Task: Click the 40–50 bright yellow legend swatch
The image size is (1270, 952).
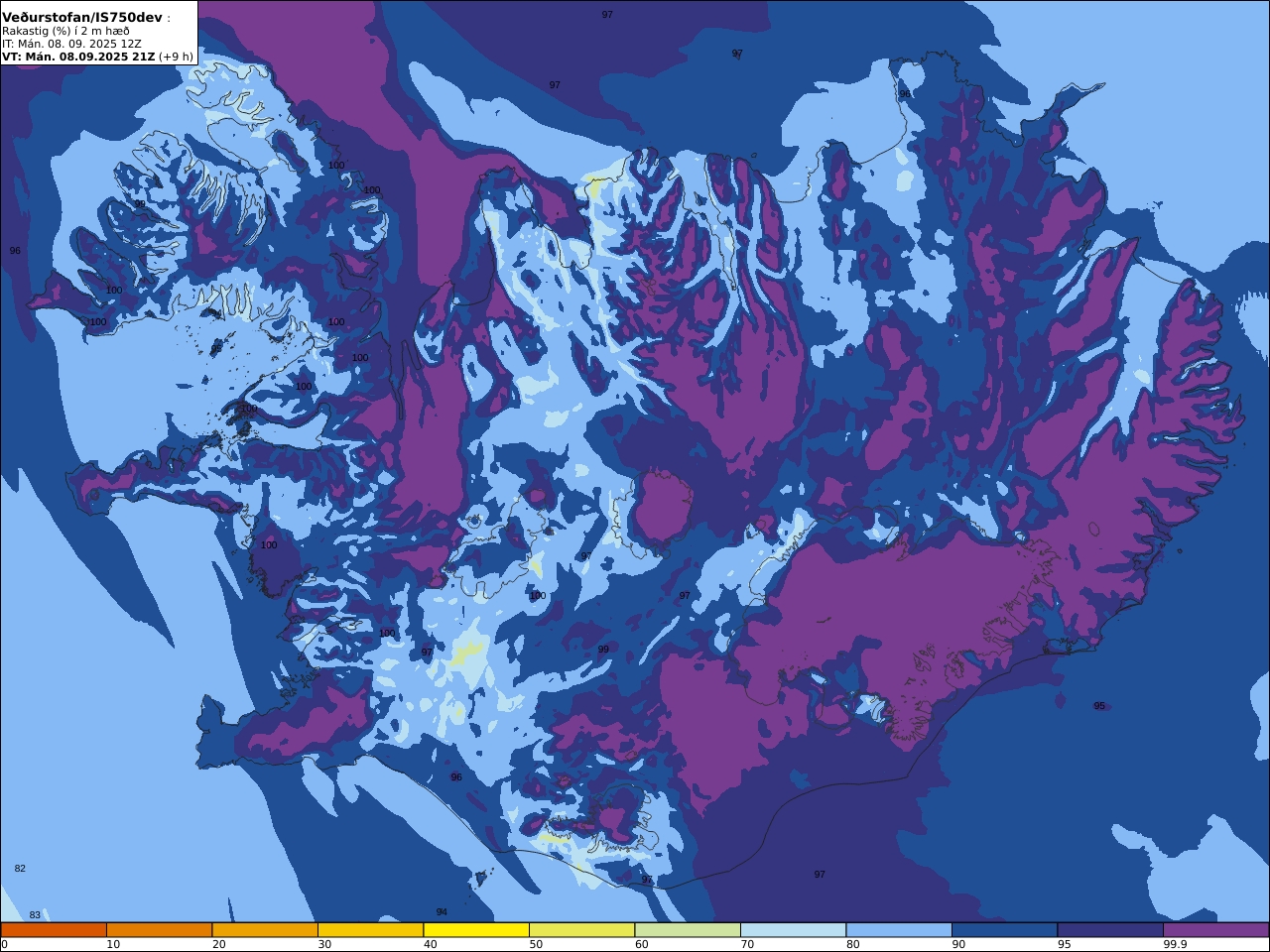Action: [x=476, y=930]
